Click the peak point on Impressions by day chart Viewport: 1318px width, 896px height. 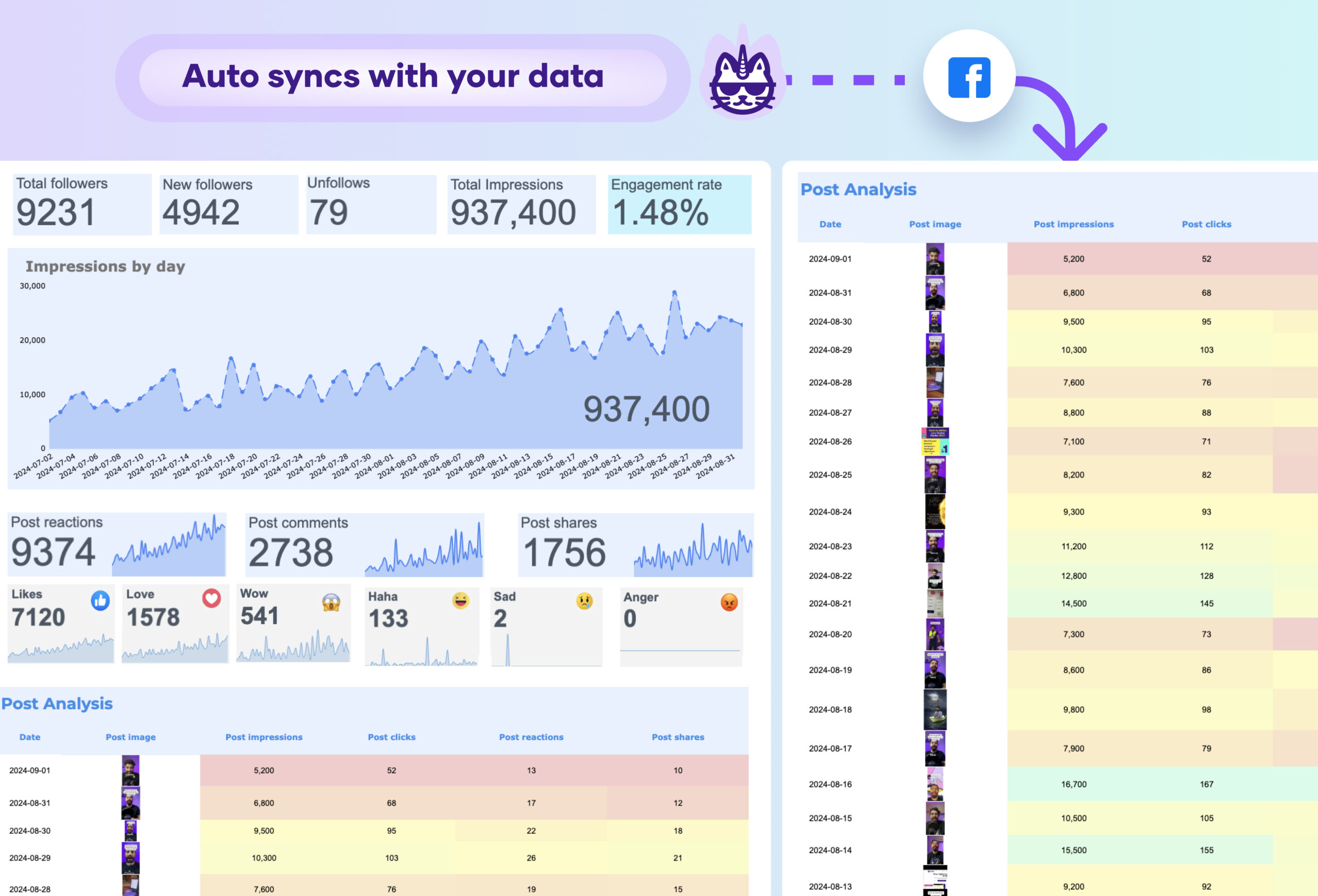click(675, 292)
